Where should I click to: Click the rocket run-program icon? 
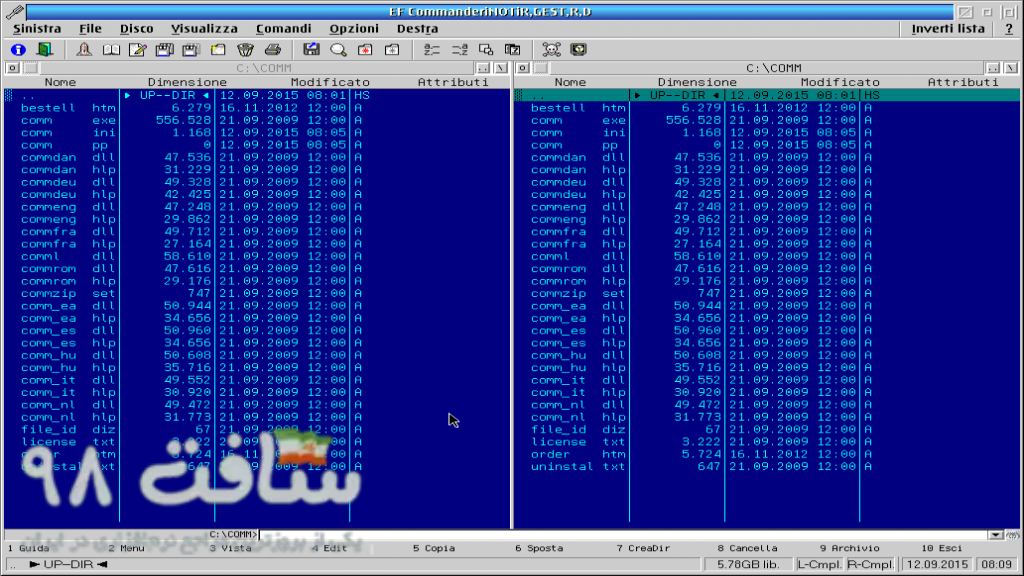(x=84, y=50)
